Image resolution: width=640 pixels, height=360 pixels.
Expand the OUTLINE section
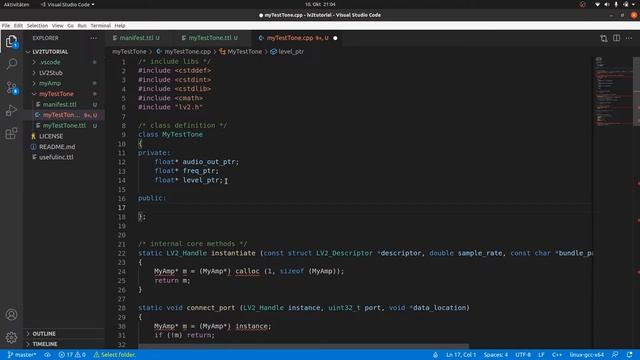pos(44,333)
